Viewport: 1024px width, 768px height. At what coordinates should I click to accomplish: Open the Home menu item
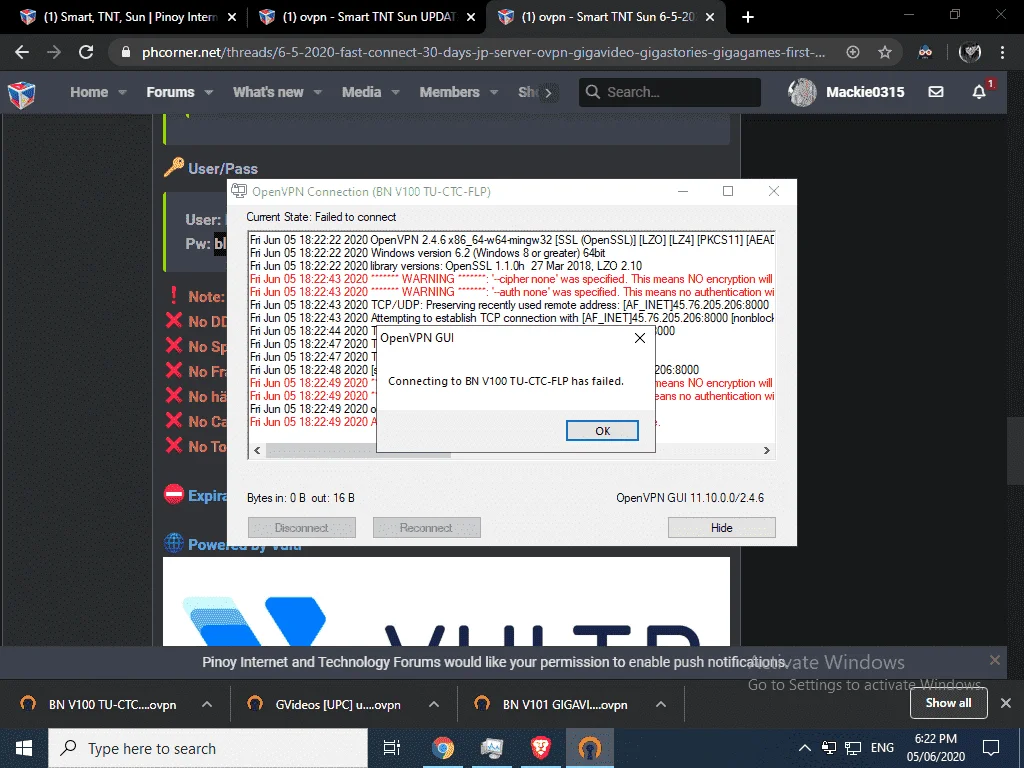(89, 92)
